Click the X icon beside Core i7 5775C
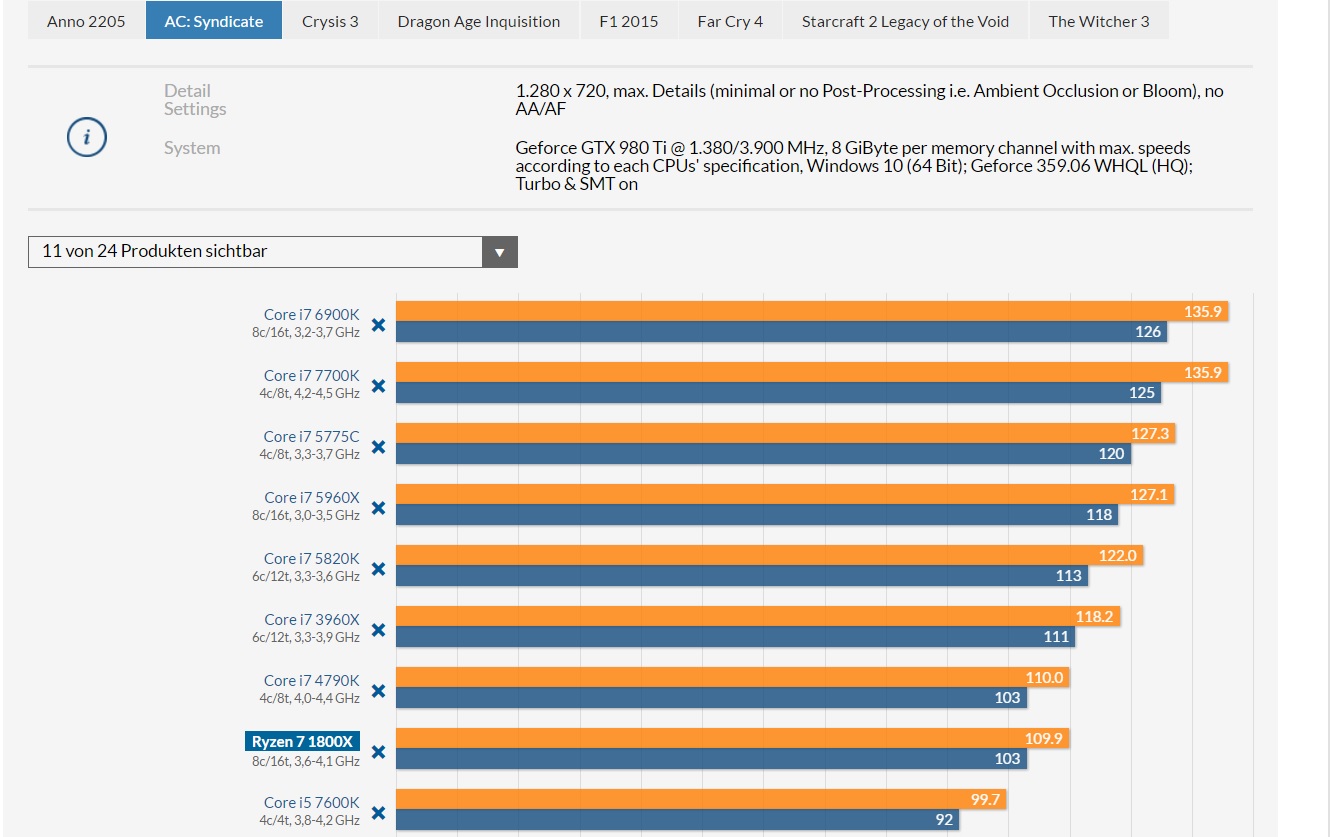1330x837 pixels. [x=378, y=446]
